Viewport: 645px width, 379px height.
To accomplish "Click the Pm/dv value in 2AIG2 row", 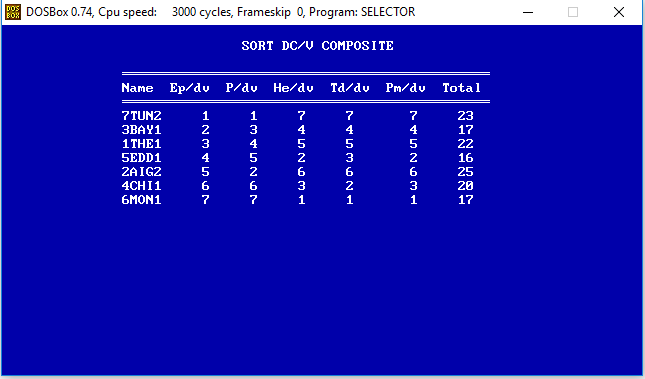I will (413, 172).
